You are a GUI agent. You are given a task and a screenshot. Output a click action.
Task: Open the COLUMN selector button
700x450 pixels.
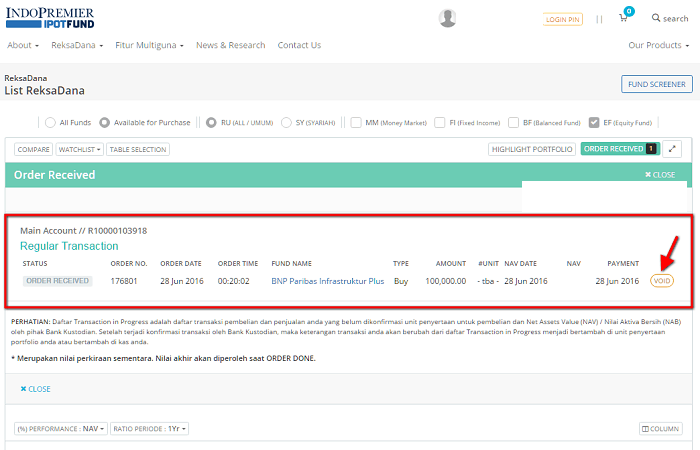click(x=660, y=429)
